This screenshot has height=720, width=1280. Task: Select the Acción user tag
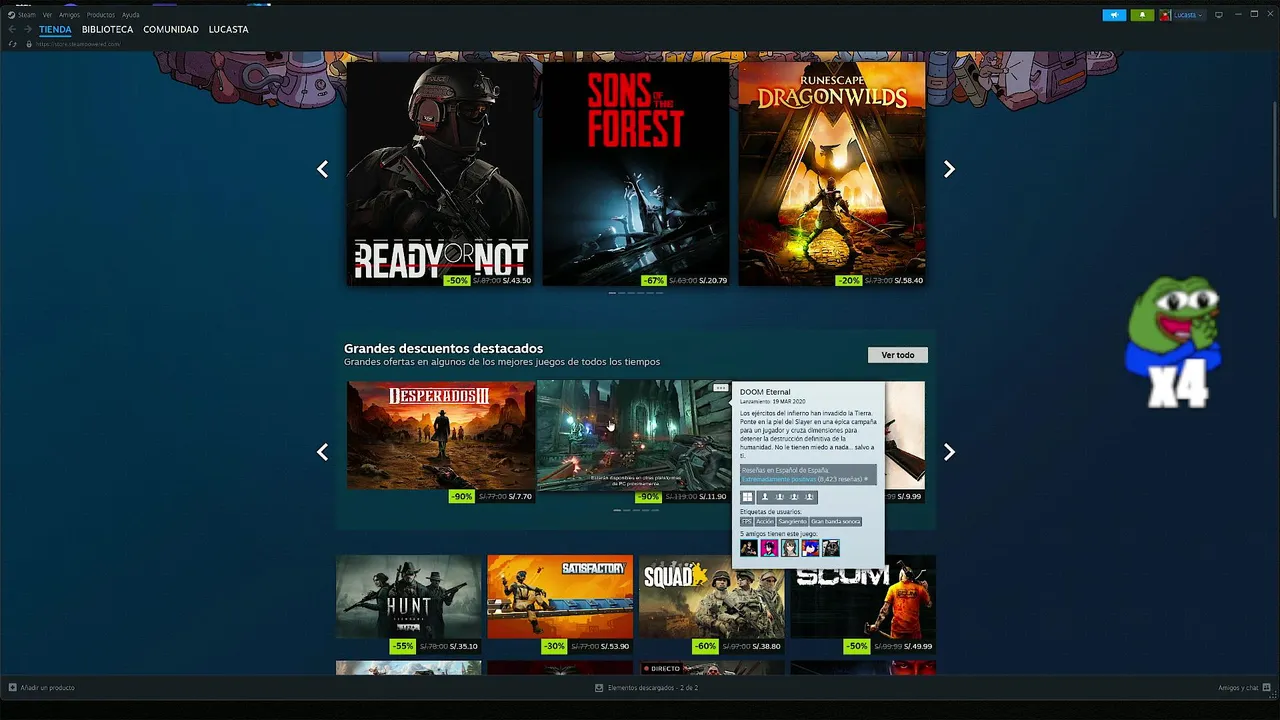(x=764, y=521)
